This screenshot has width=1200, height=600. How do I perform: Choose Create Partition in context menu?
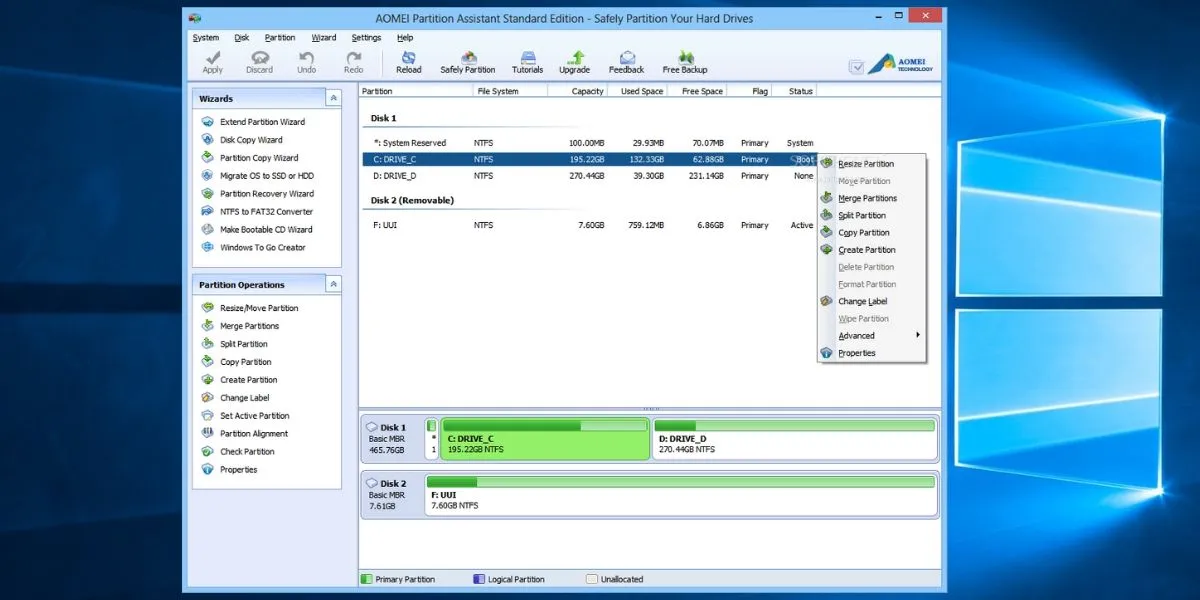(x=872, y=250)
